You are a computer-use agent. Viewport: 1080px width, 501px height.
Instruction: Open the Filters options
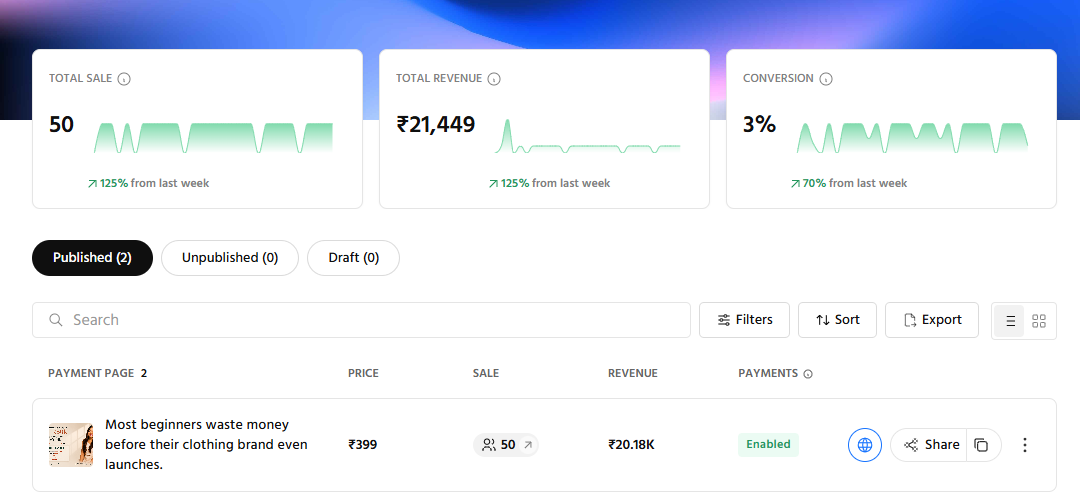tap(744, 320)
